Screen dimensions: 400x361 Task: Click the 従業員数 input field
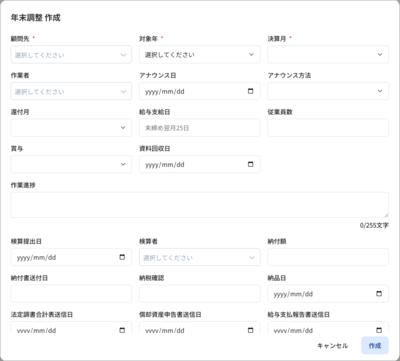pyautogui.click(x=328, y=128)
